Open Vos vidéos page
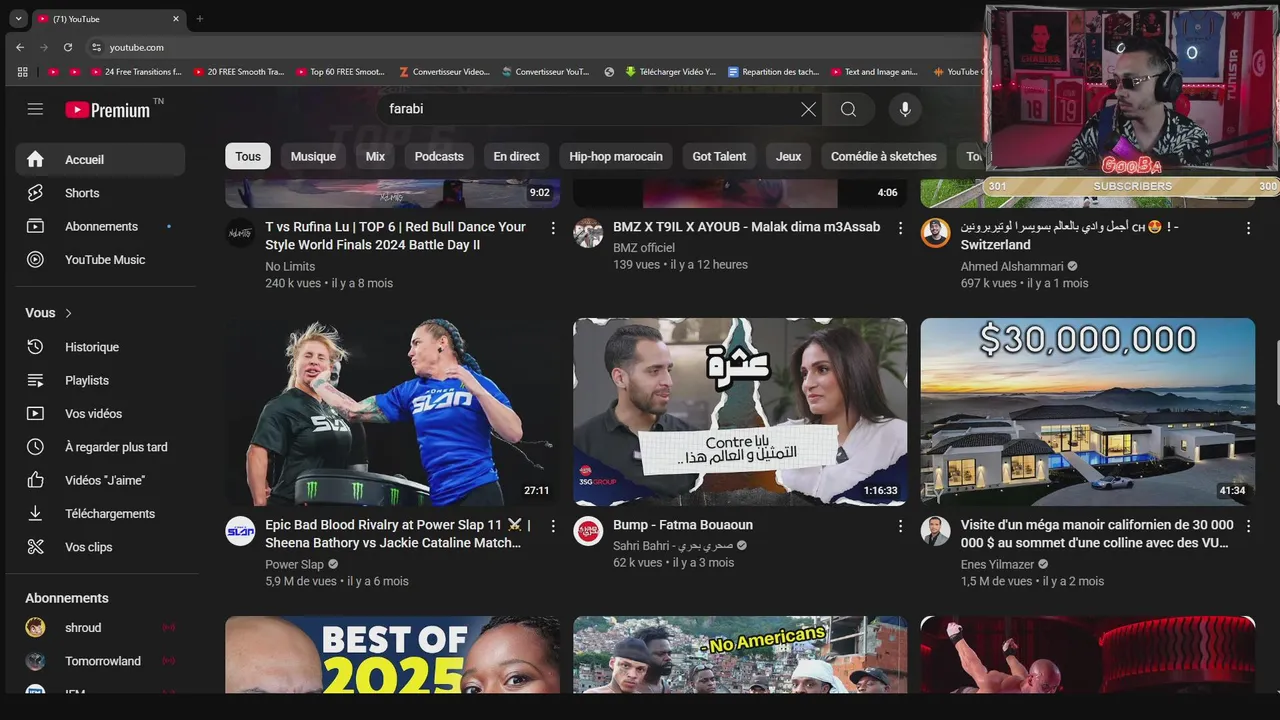Image resolution: width=1280 pixels, height=720 pixels. (x=100, y=413)
